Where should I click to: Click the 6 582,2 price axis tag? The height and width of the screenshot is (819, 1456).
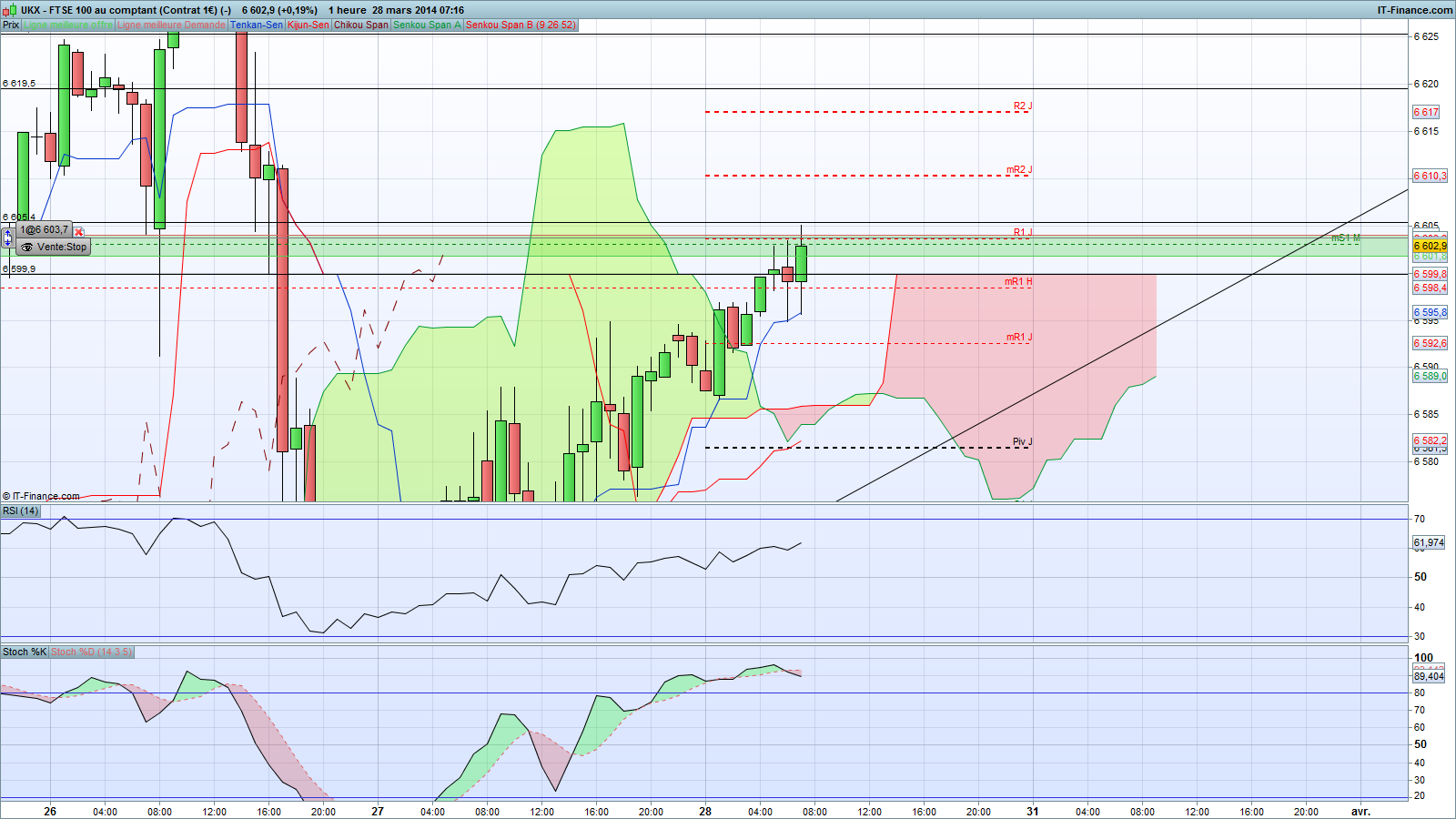[1430, 440]
